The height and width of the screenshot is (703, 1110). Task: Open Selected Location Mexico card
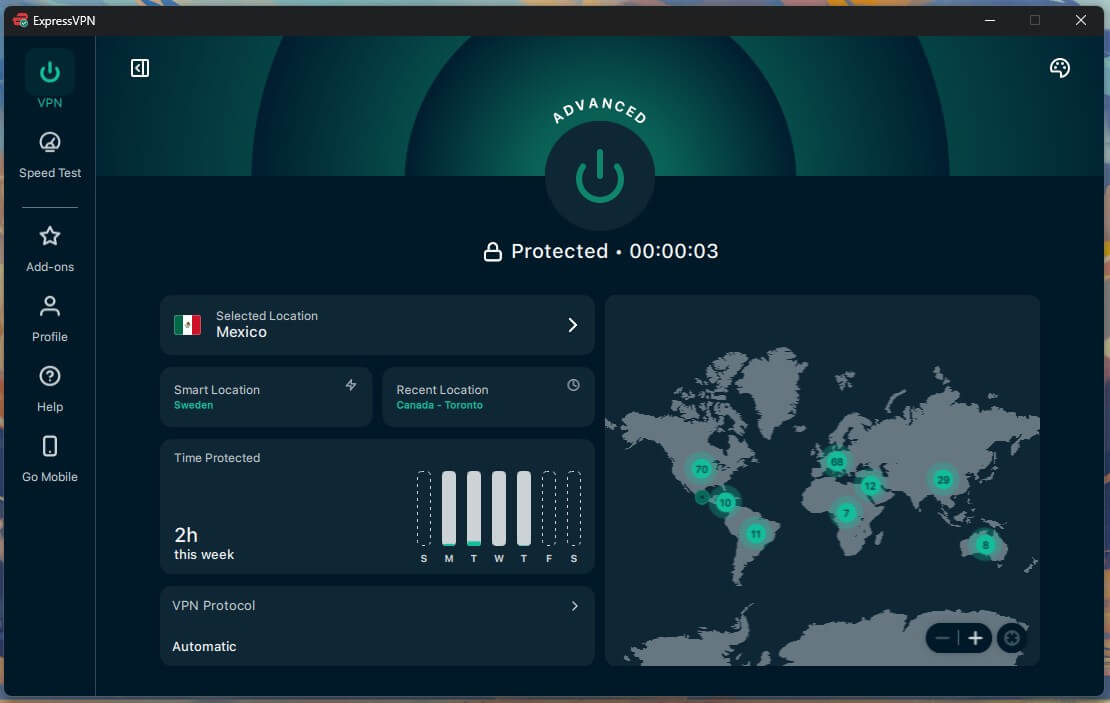tap(377, 325)
